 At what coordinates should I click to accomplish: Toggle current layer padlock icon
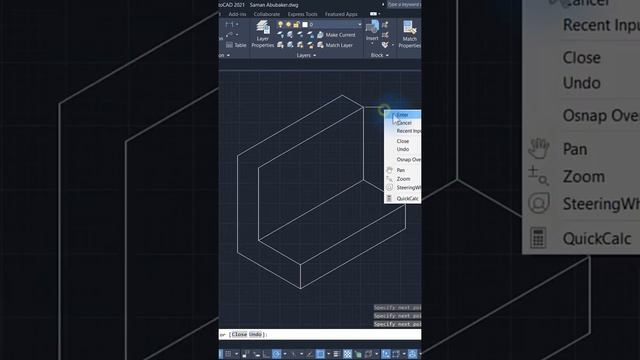pos(296,24)
